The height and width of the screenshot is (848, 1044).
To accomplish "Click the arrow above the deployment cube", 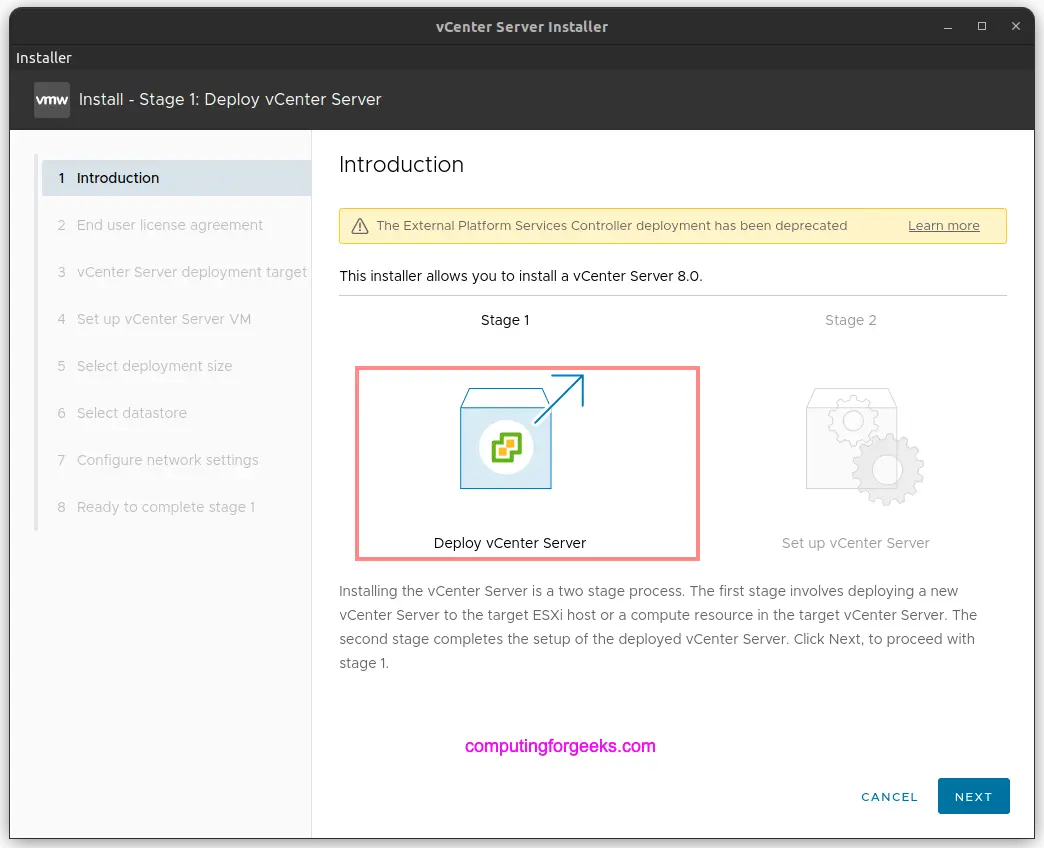I will pos(567,388).
